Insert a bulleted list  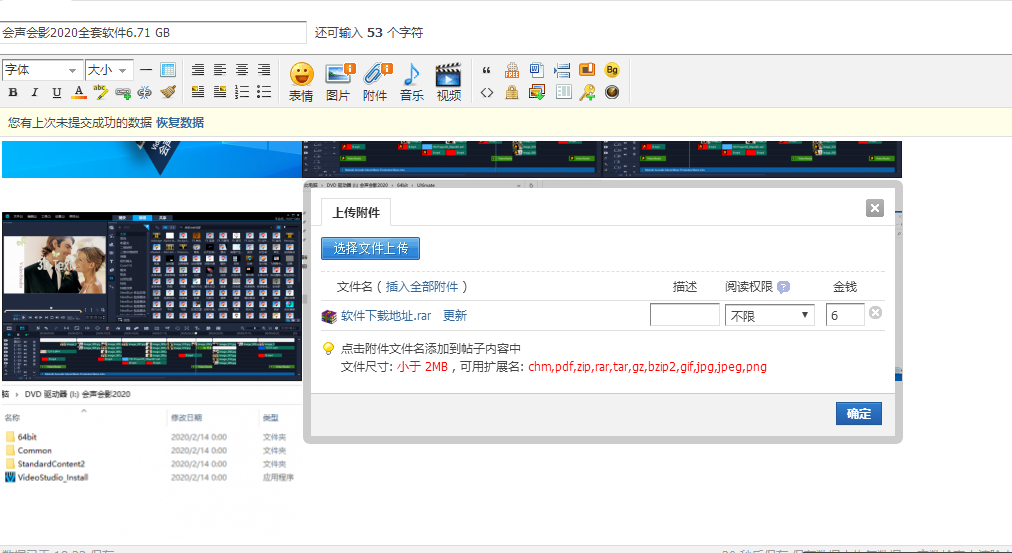click(x=264, y=92)
